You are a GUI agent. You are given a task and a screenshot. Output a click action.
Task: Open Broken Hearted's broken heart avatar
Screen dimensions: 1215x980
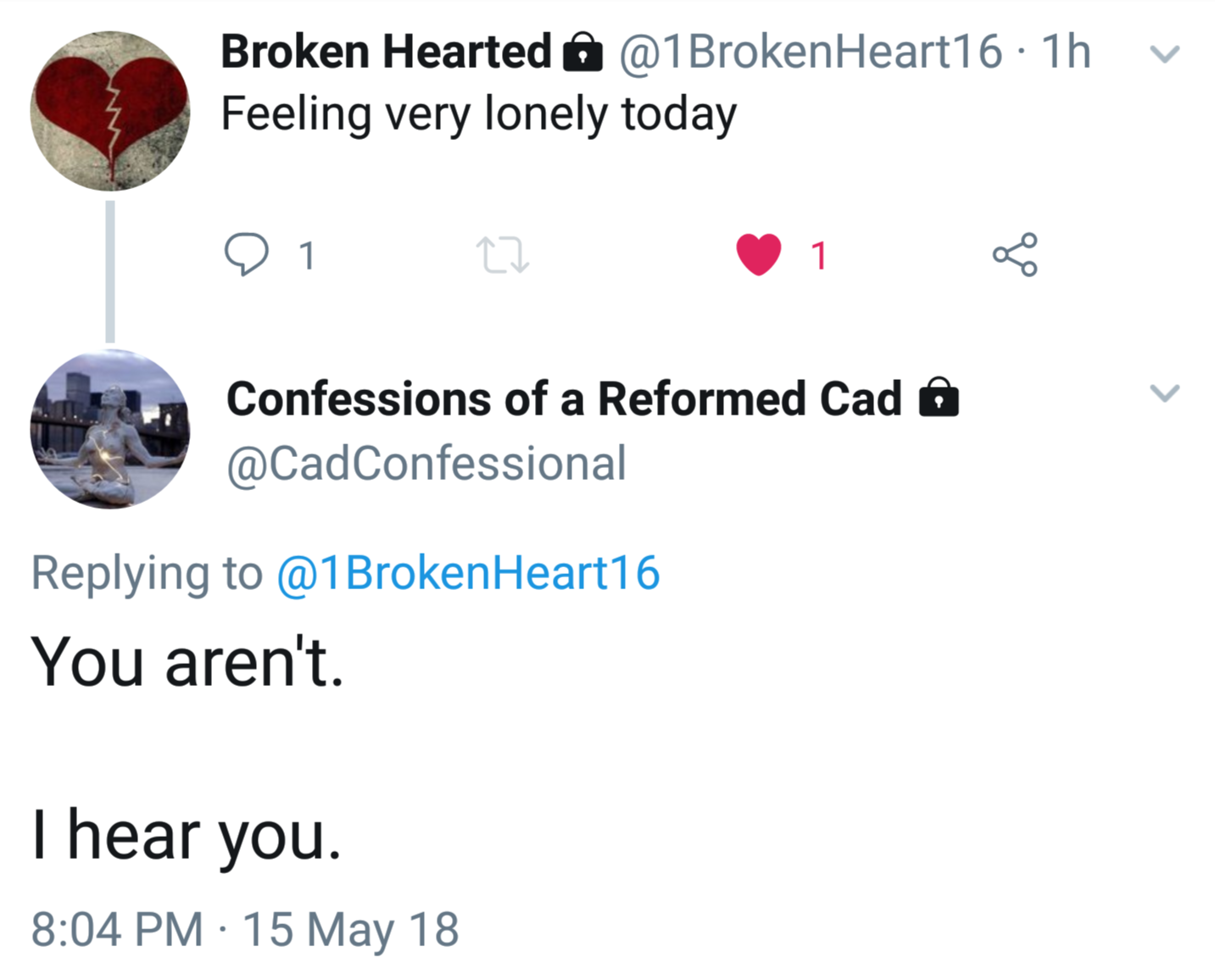click(110, 111)
